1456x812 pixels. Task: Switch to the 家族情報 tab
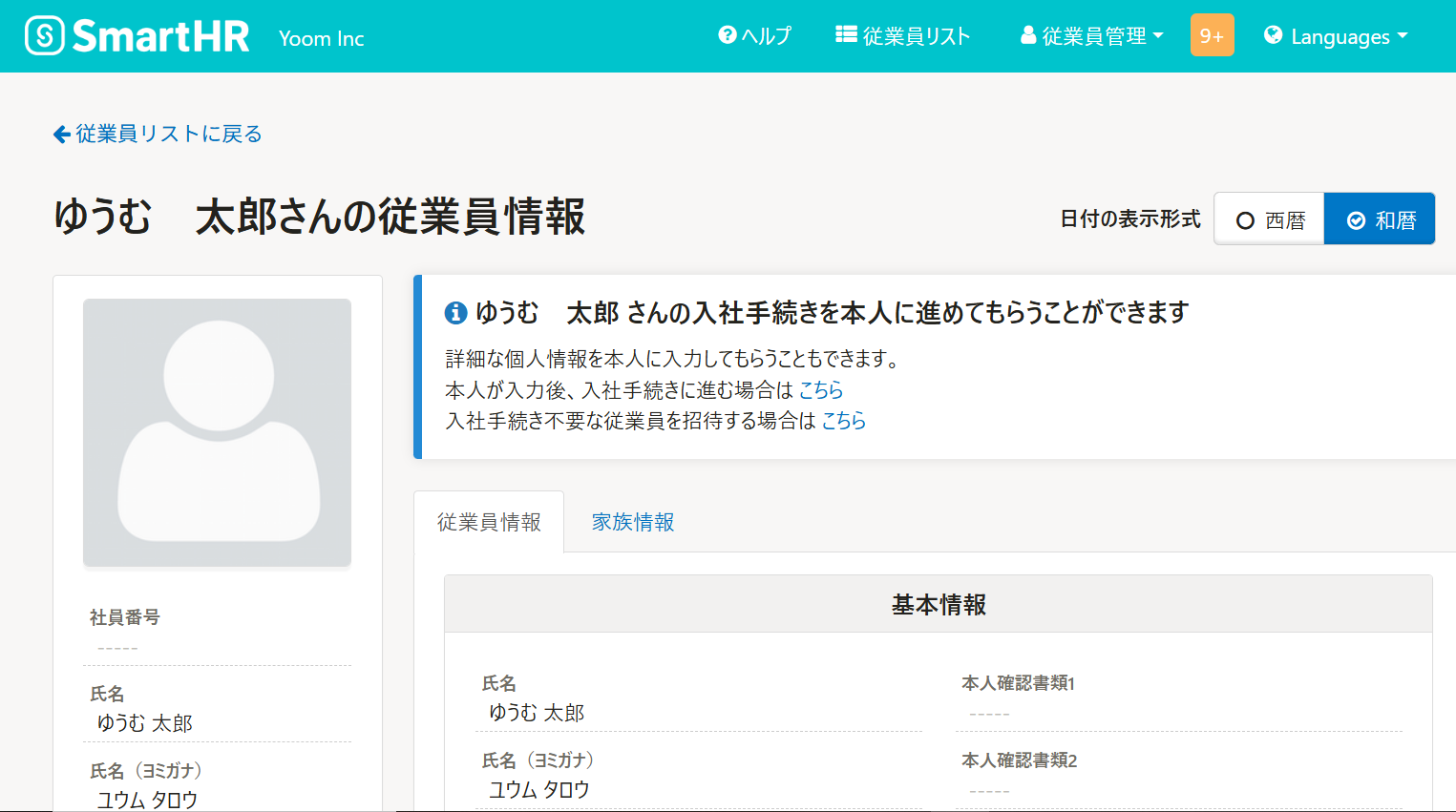tap(633, 522)
